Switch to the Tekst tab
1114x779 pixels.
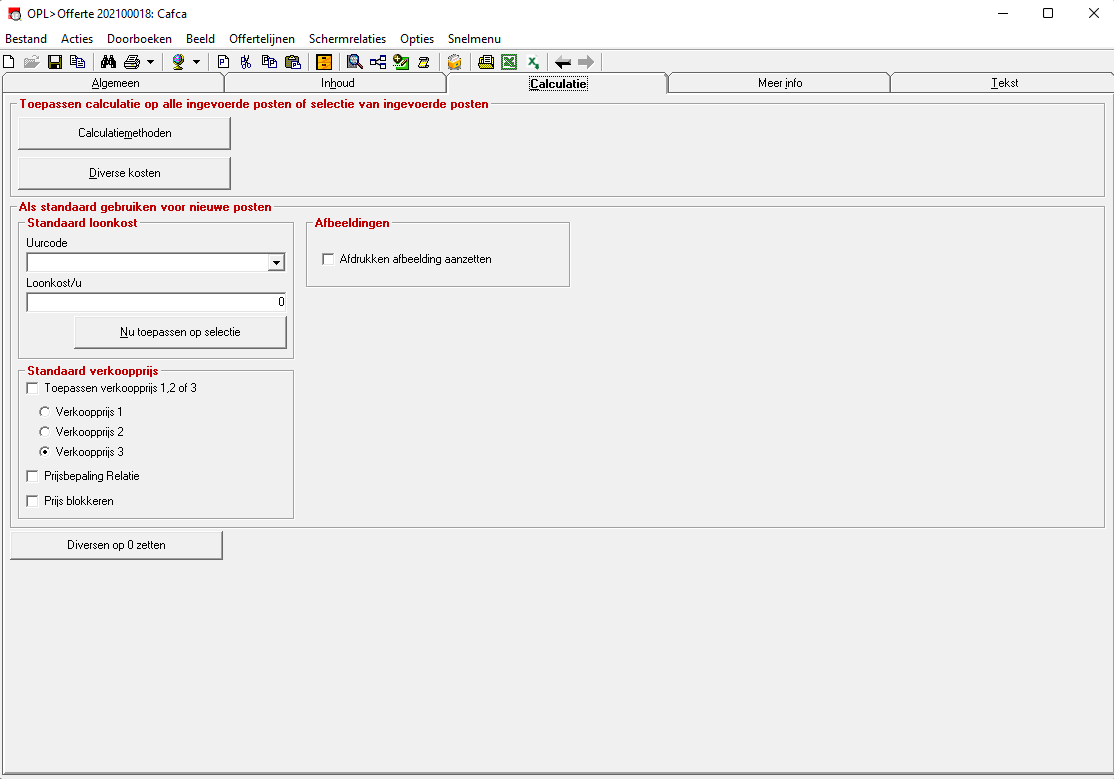[1003, 83]
